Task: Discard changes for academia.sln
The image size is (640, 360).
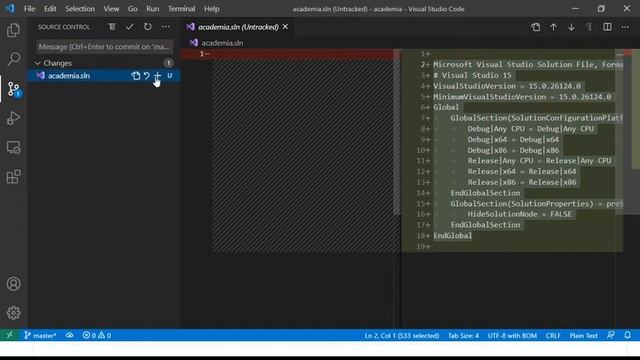Action: click(x=147, y=76)
